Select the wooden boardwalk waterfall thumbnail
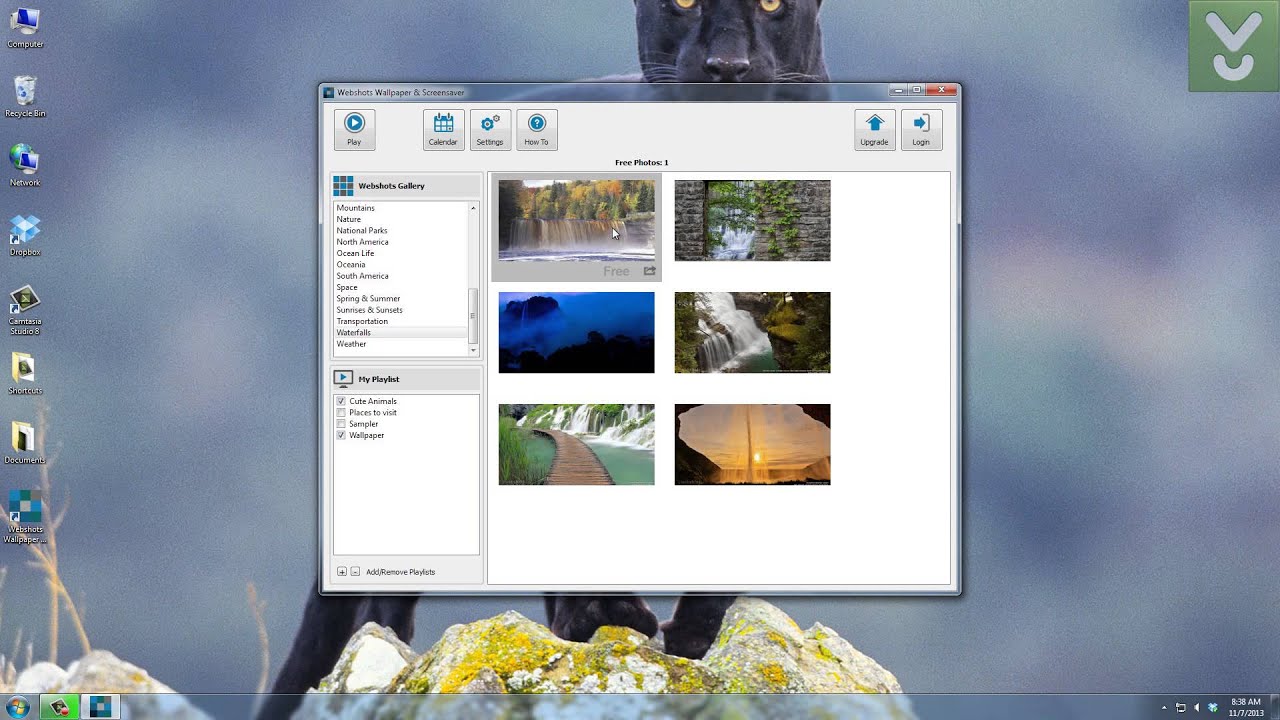Image resolution: width=1280 pixels, height=720 pixels. coord(576,444)
